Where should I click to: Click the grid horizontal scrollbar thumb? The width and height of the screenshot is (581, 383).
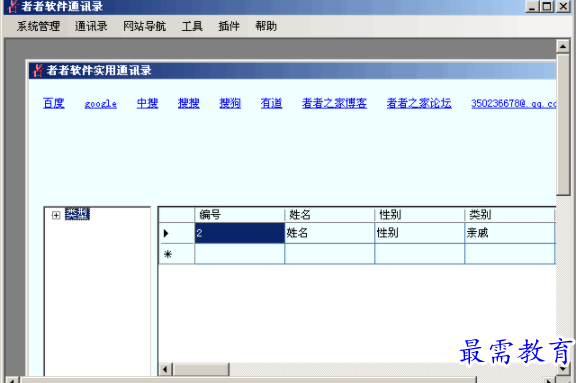pos(201,369)
